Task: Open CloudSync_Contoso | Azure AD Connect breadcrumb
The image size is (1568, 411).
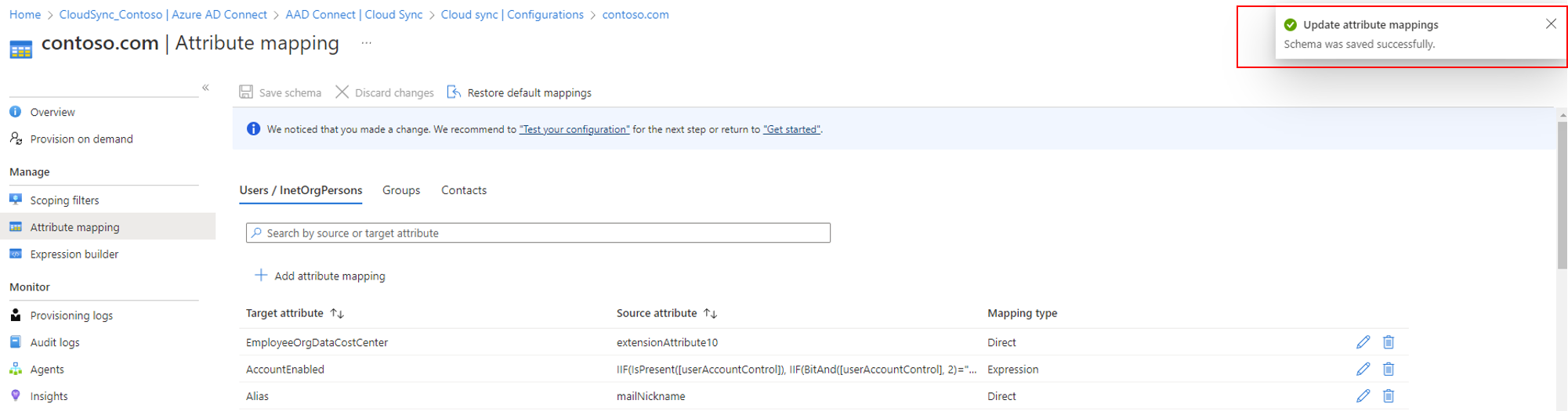Action: coord(163,15)
